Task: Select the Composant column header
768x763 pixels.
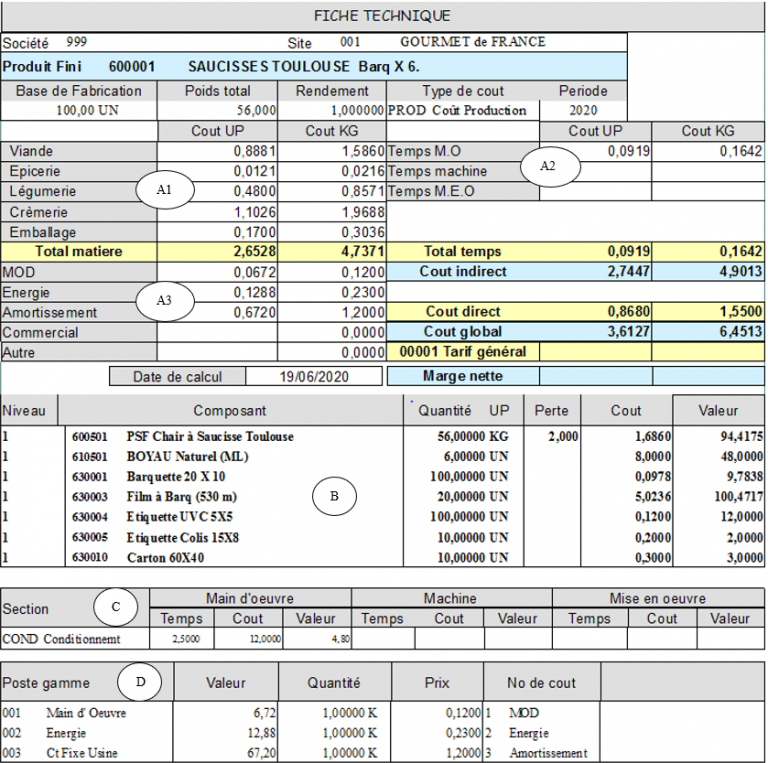Action: (230, 410)
